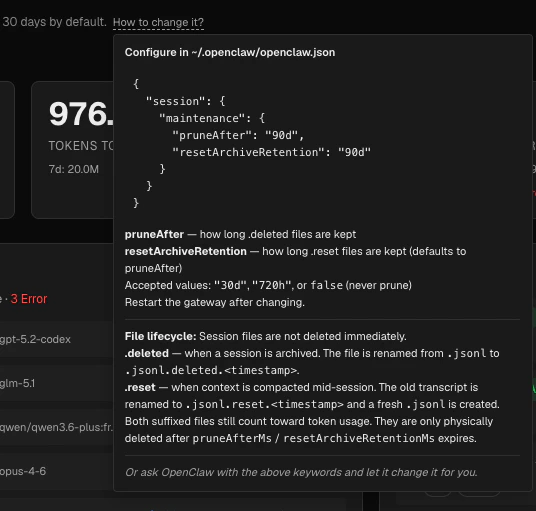Click the bold '.reset' lifecycle term
536x511 pixels.
tap(140, 388)
